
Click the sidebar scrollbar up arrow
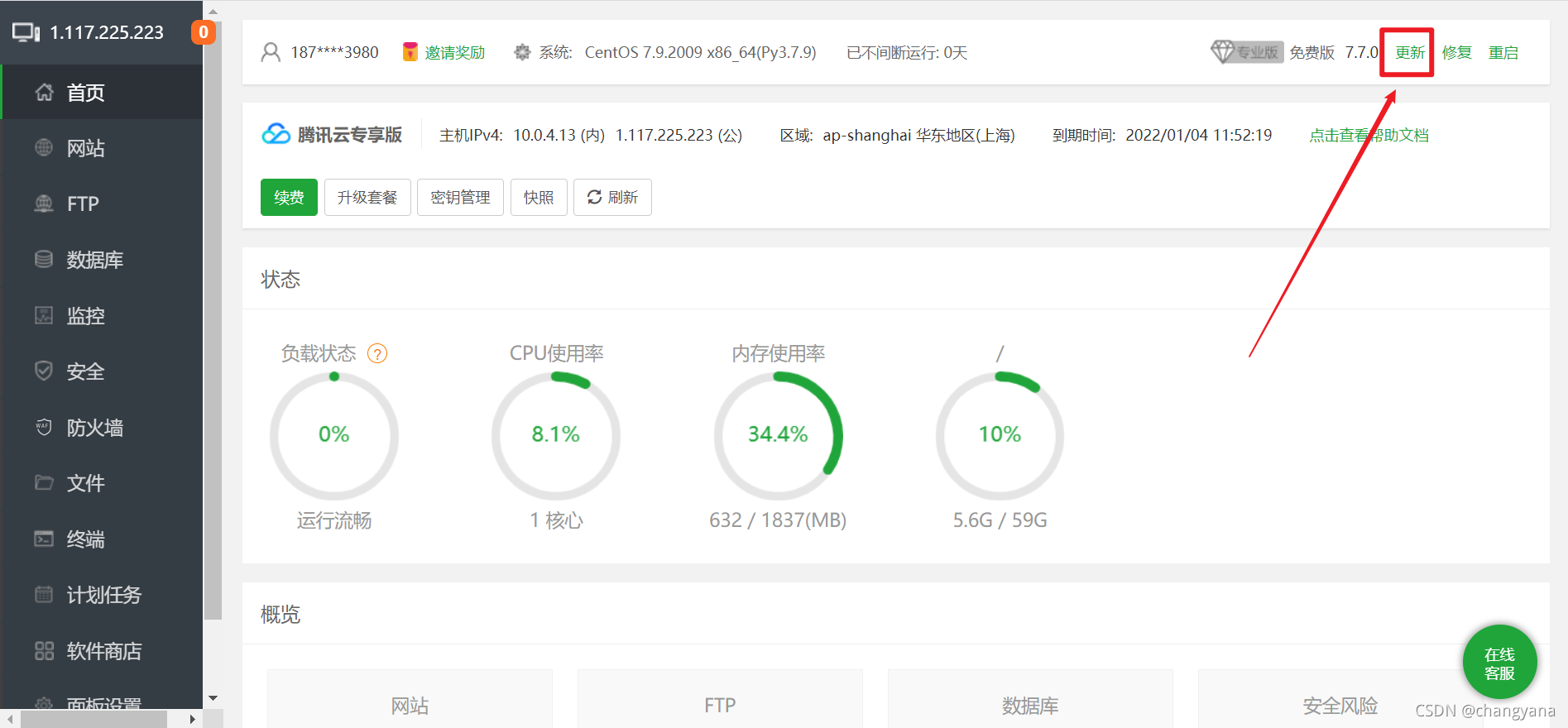[213, 11]
